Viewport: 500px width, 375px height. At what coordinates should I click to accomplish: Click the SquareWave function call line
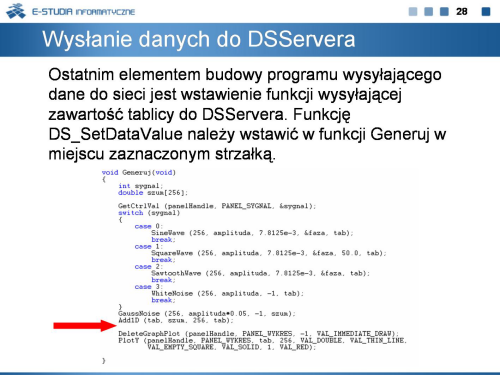tap(269, 253)
